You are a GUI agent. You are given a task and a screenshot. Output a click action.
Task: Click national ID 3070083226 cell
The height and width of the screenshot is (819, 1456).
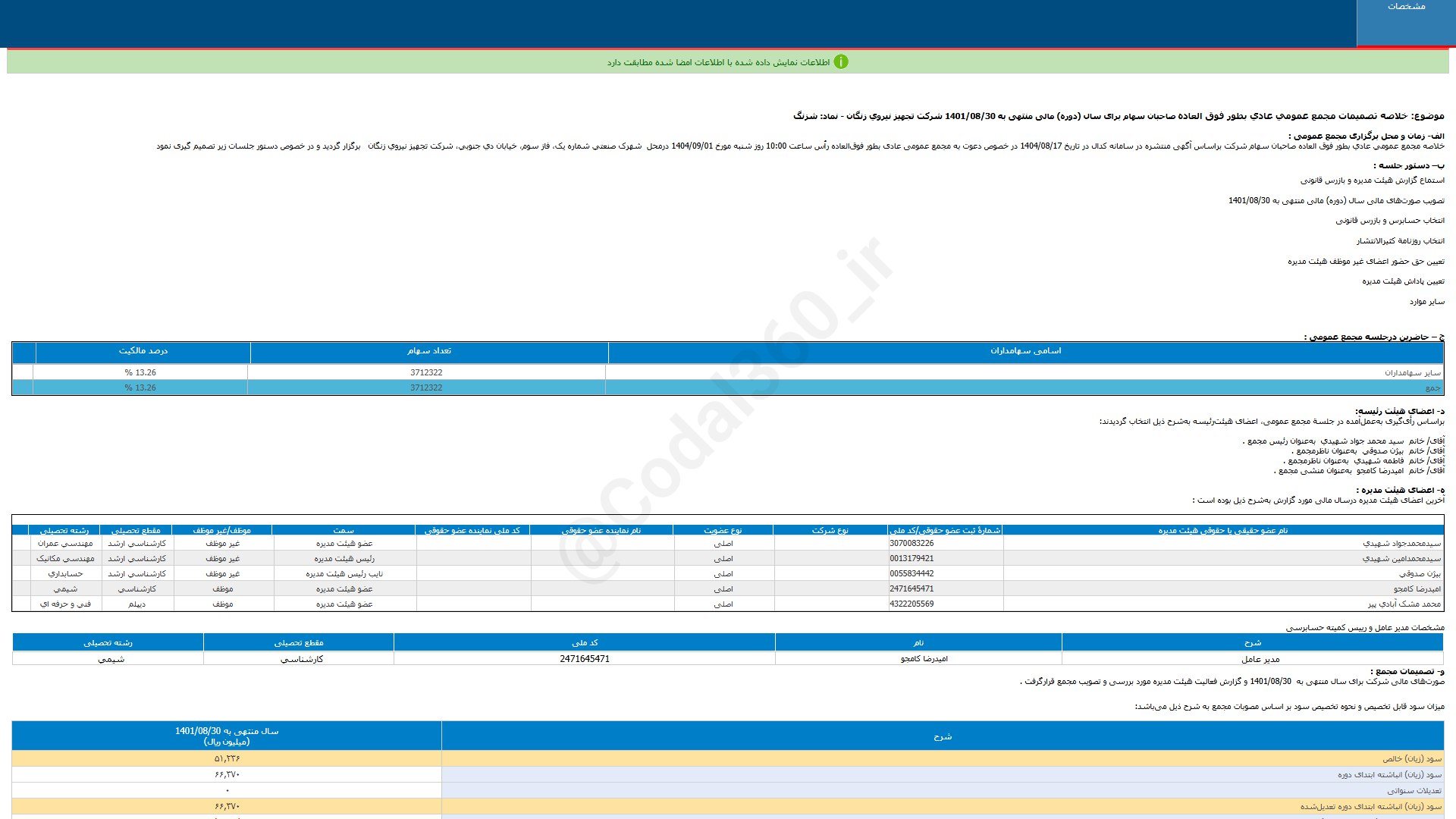pyautogui.click(x=912, y=544)
